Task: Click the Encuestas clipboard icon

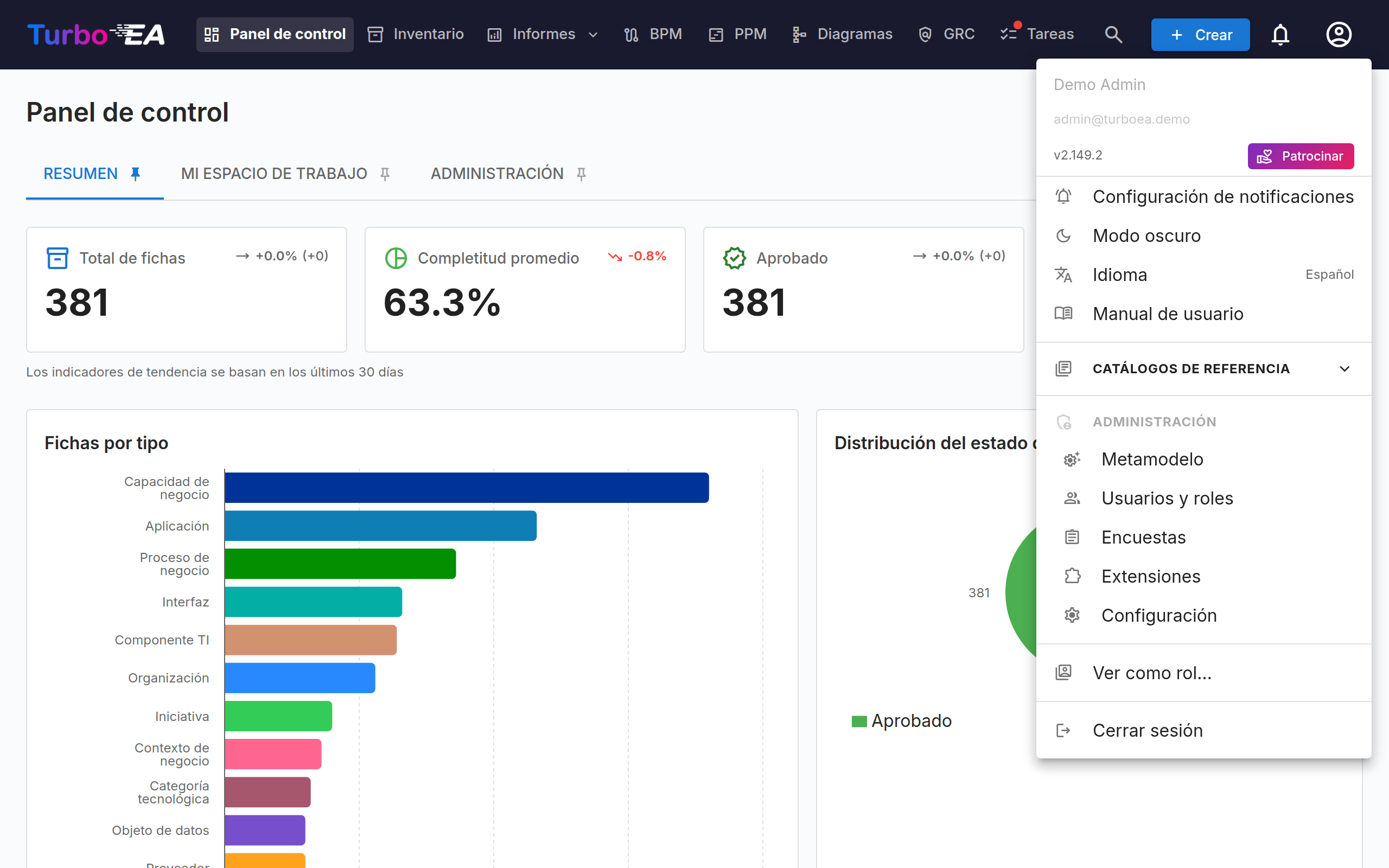Action: [x=1072, y=537]
